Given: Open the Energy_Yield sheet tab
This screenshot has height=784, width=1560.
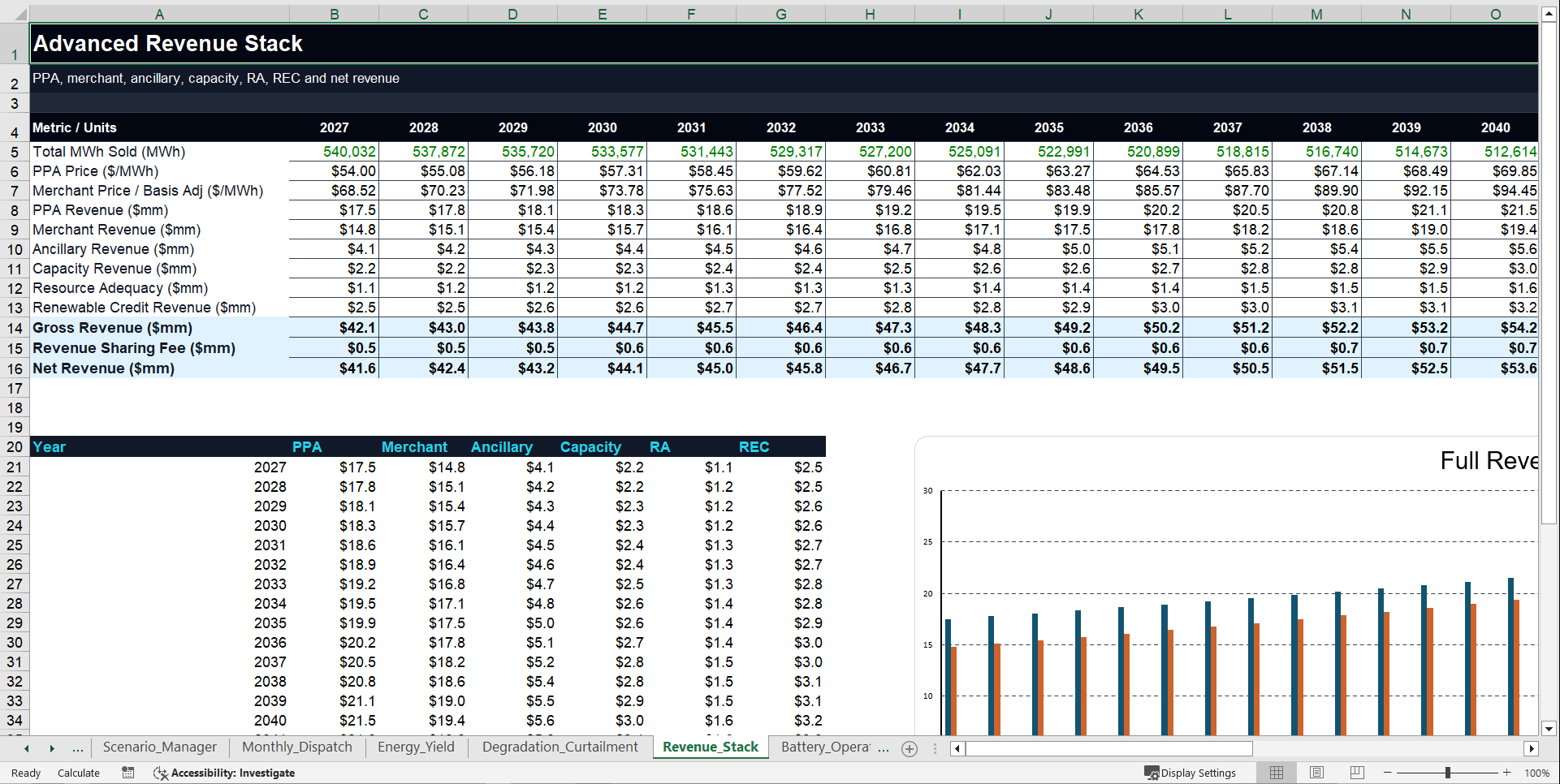Looking at the screenshot, I should (x=416, y=747).
